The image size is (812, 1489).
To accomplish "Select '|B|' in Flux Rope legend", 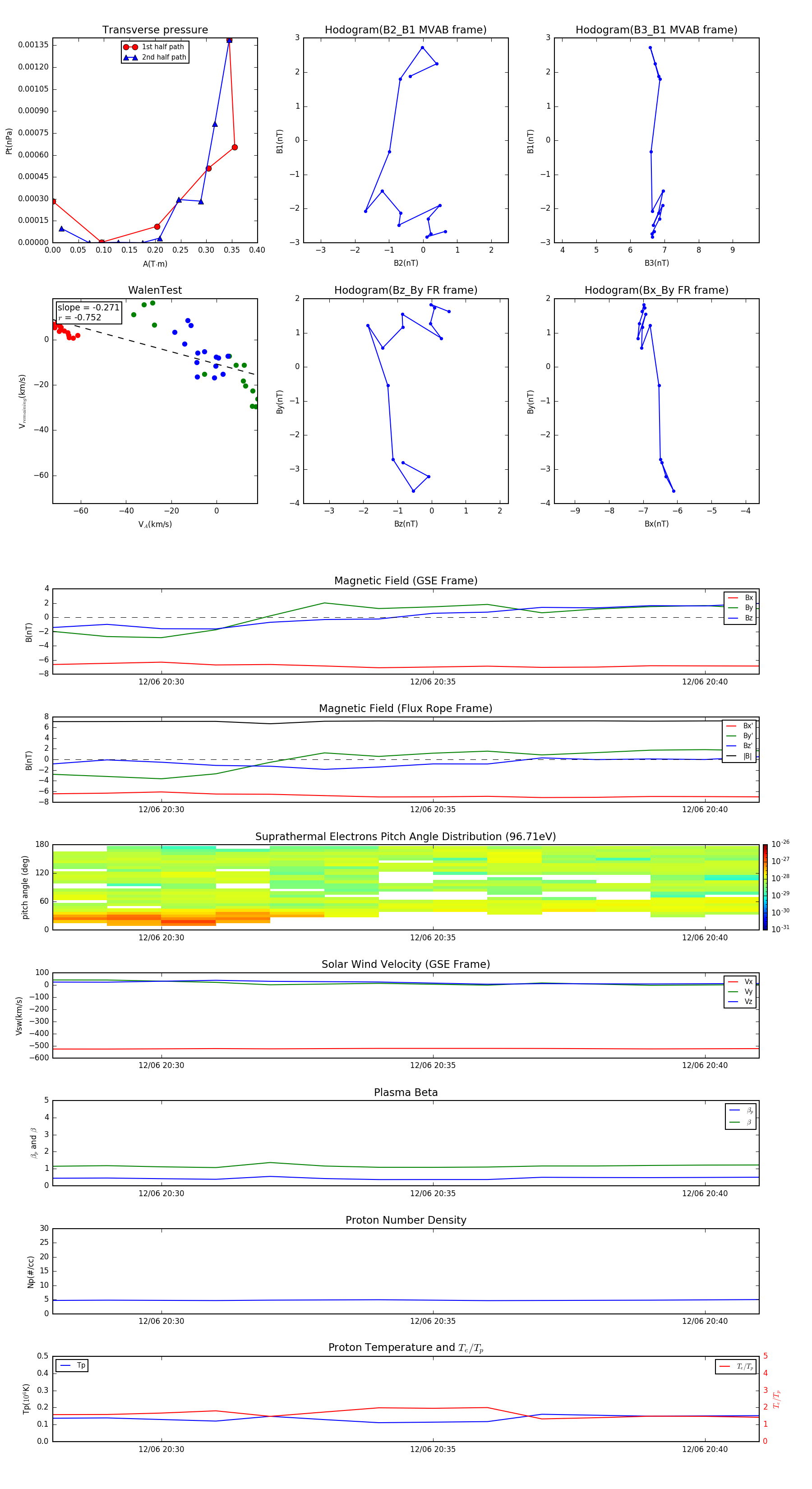I will click(740, 756).
